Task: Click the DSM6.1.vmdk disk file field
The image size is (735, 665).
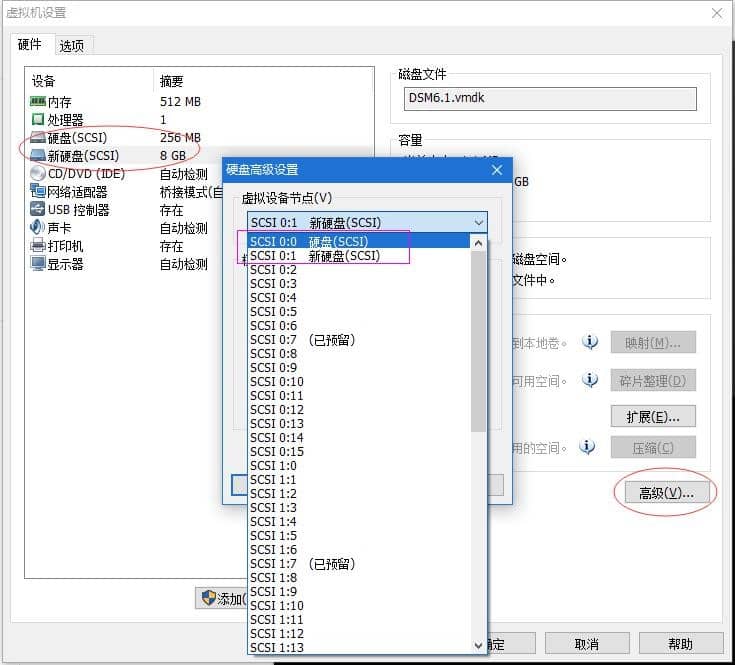Action: coord(551,98)
